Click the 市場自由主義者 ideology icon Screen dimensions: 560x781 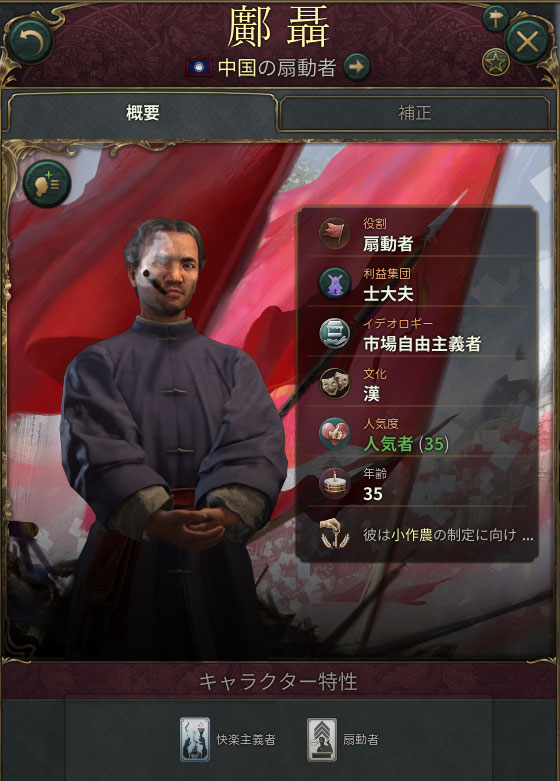[335, 333]
